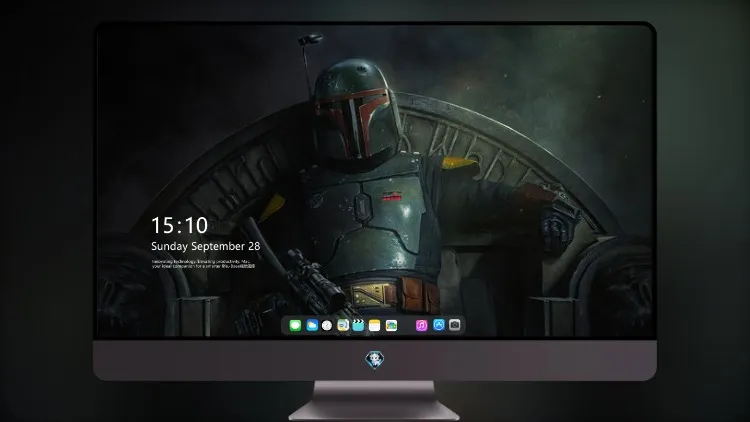The height and width of the screenshot is (422, 750).
Task: Open the gray Camera app in dock
Action: pyautogui.click(x=455, y=325)
